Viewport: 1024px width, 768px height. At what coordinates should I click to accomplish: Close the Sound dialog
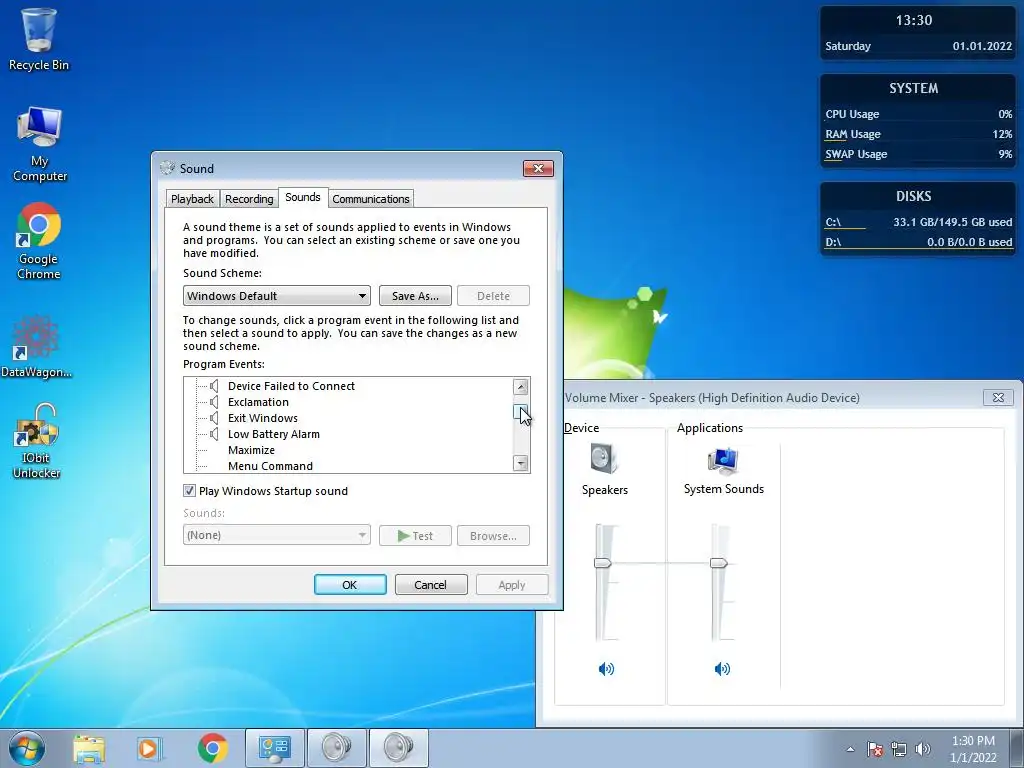(538, 168)
